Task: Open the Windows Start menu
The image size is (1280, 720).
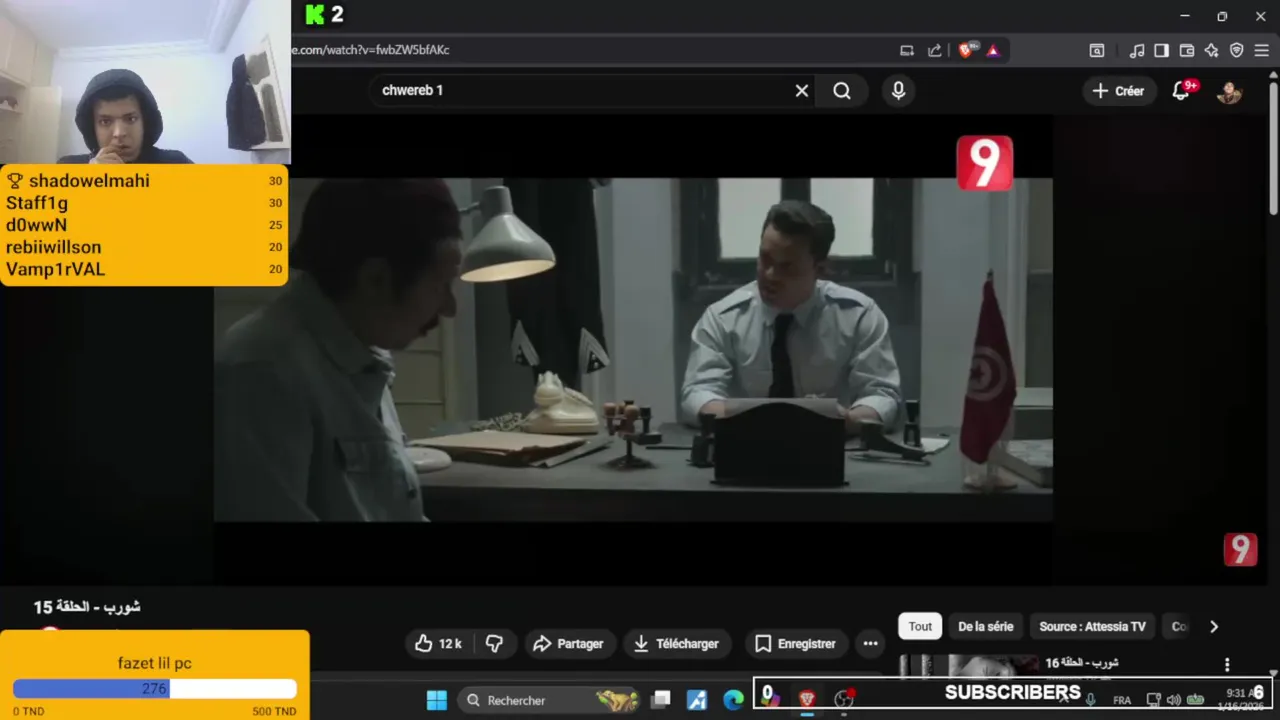Action: pyautogui.click(x=437, y=700)
